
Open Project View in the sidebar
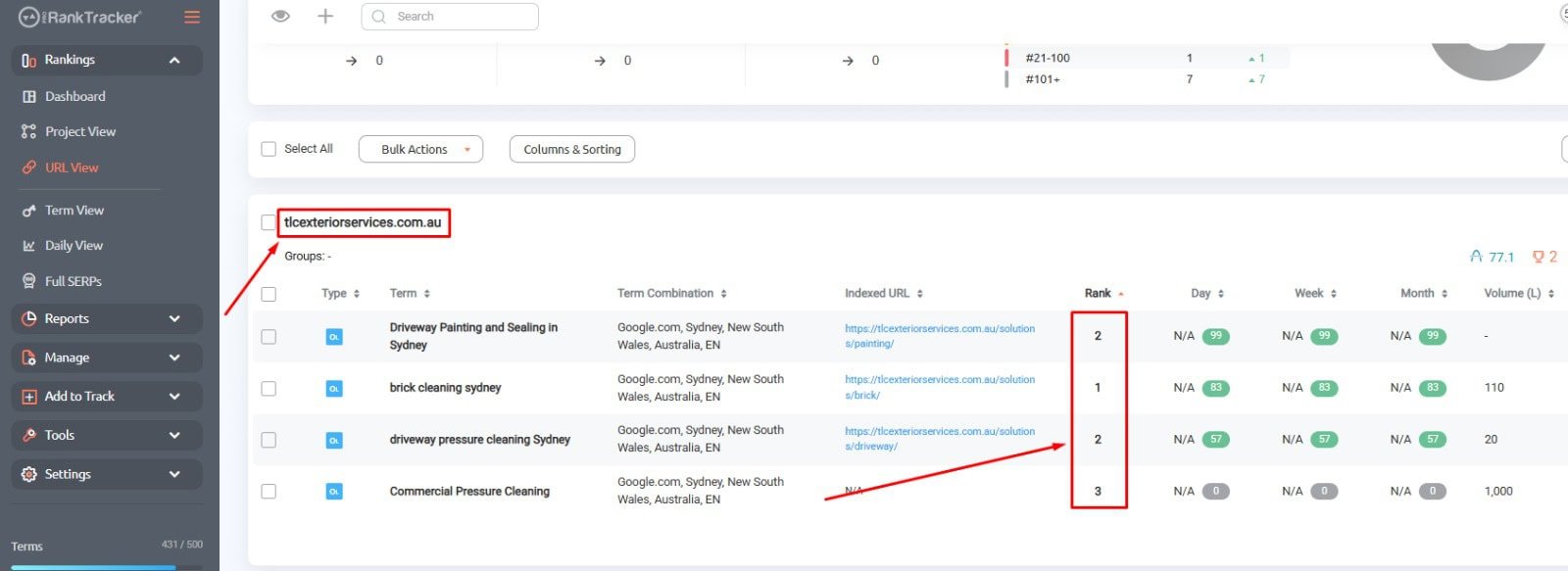click(x=79, y=131)
